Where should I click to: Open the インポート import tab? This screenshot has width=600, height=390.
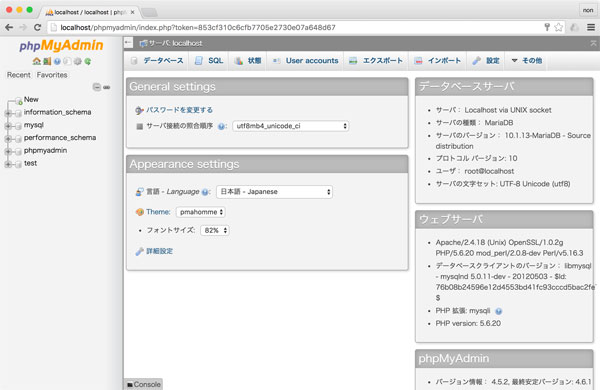tap(438, 60)
